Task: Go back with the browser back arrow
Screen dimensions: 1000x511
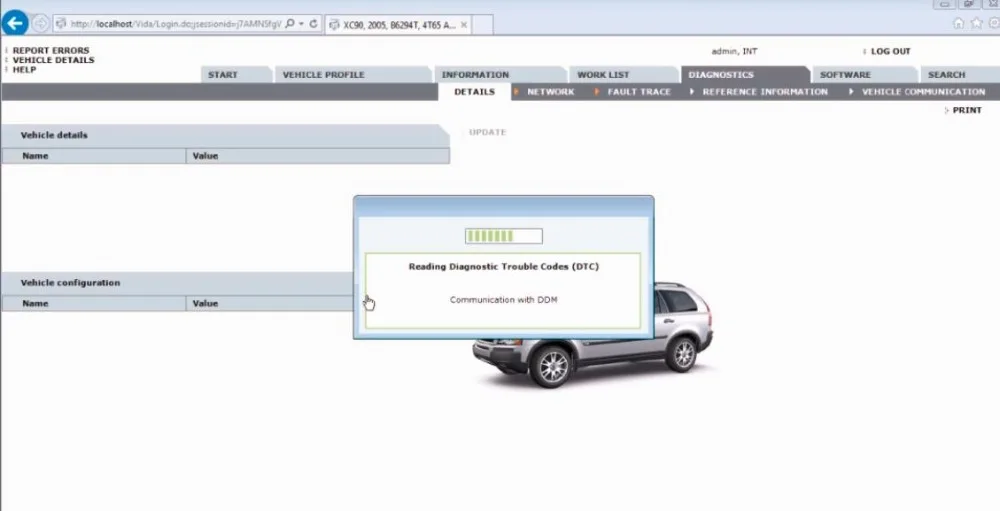Action: pyautogui.click(x=15, y=23)
